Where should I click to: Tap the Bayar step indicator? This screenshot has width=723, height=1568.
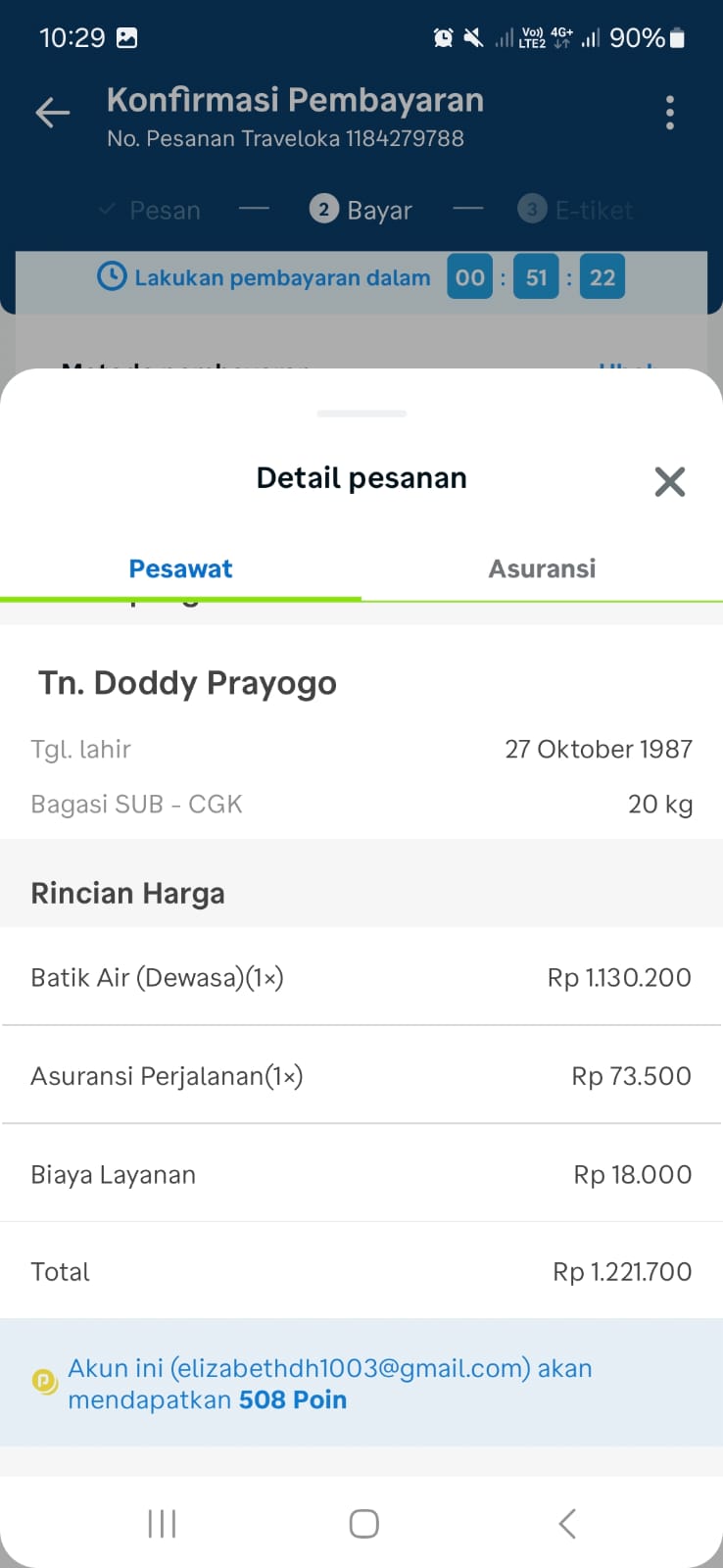tap(361, 210)
